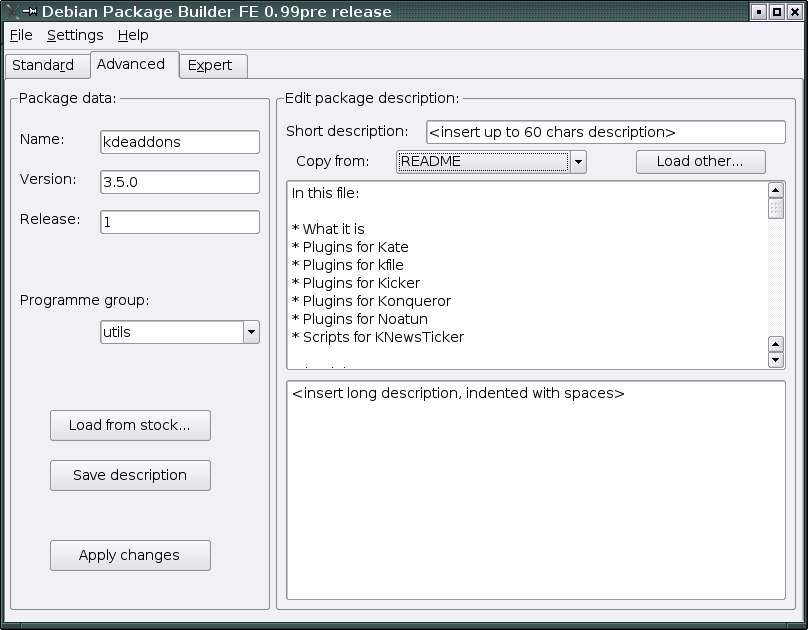The width and height of the screenshot is (808, 630).
Task: Close the Debian Package Builder window
Action: click(795, 11)
